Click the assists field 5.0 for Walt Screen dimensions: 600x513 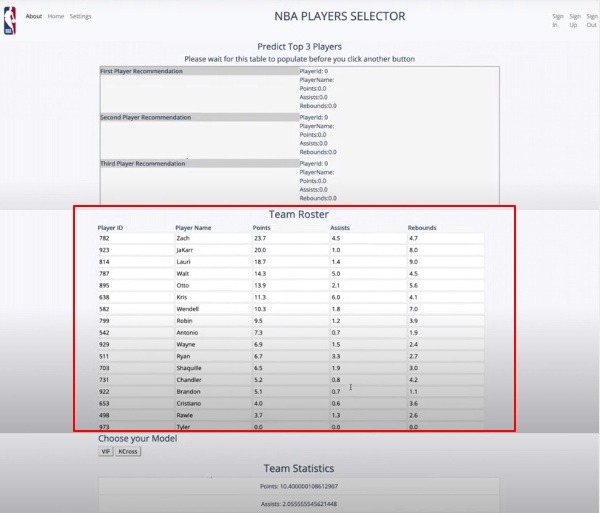[x=368, y=274]
